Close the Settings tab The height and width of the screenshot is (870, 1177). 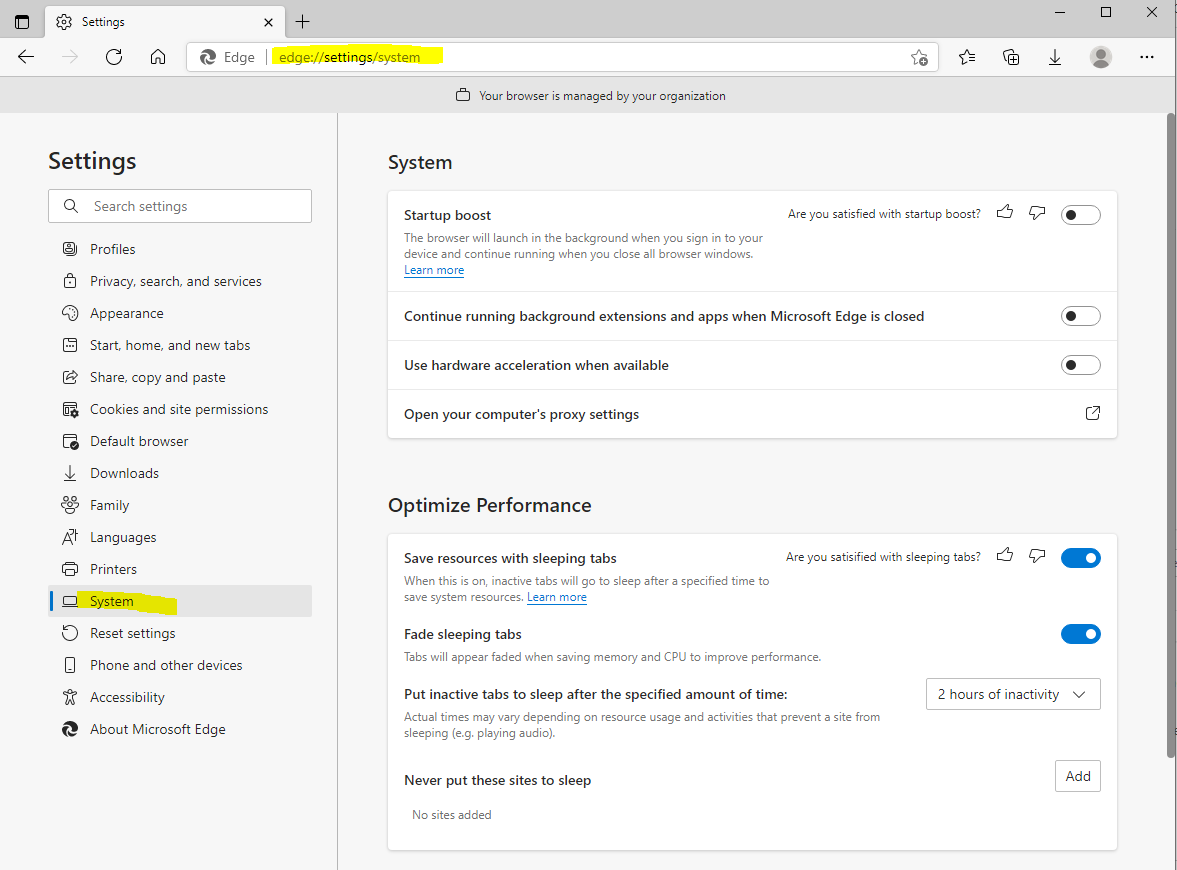(x=268, y=23)
